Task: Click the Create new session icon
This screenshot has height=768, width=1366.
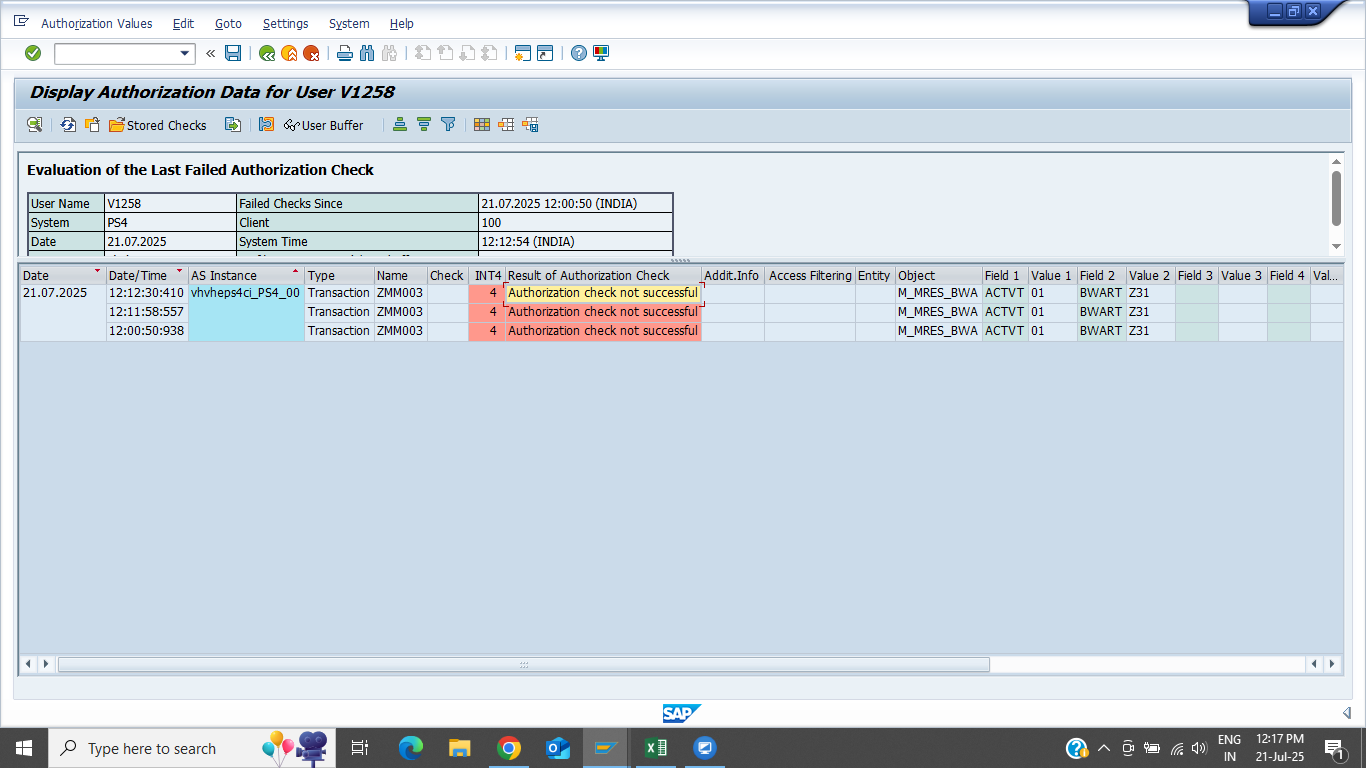Action: (521, 53)
